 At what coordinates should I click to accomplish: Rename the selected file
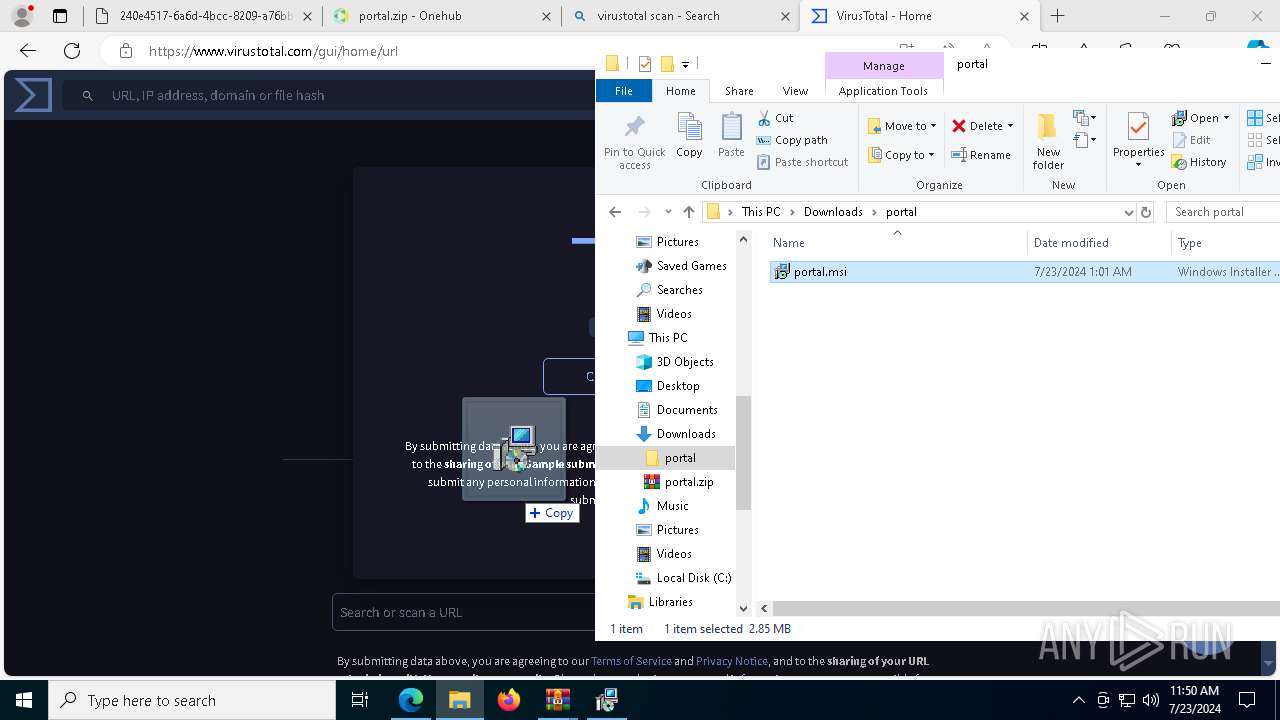click(x=981, y=155)
